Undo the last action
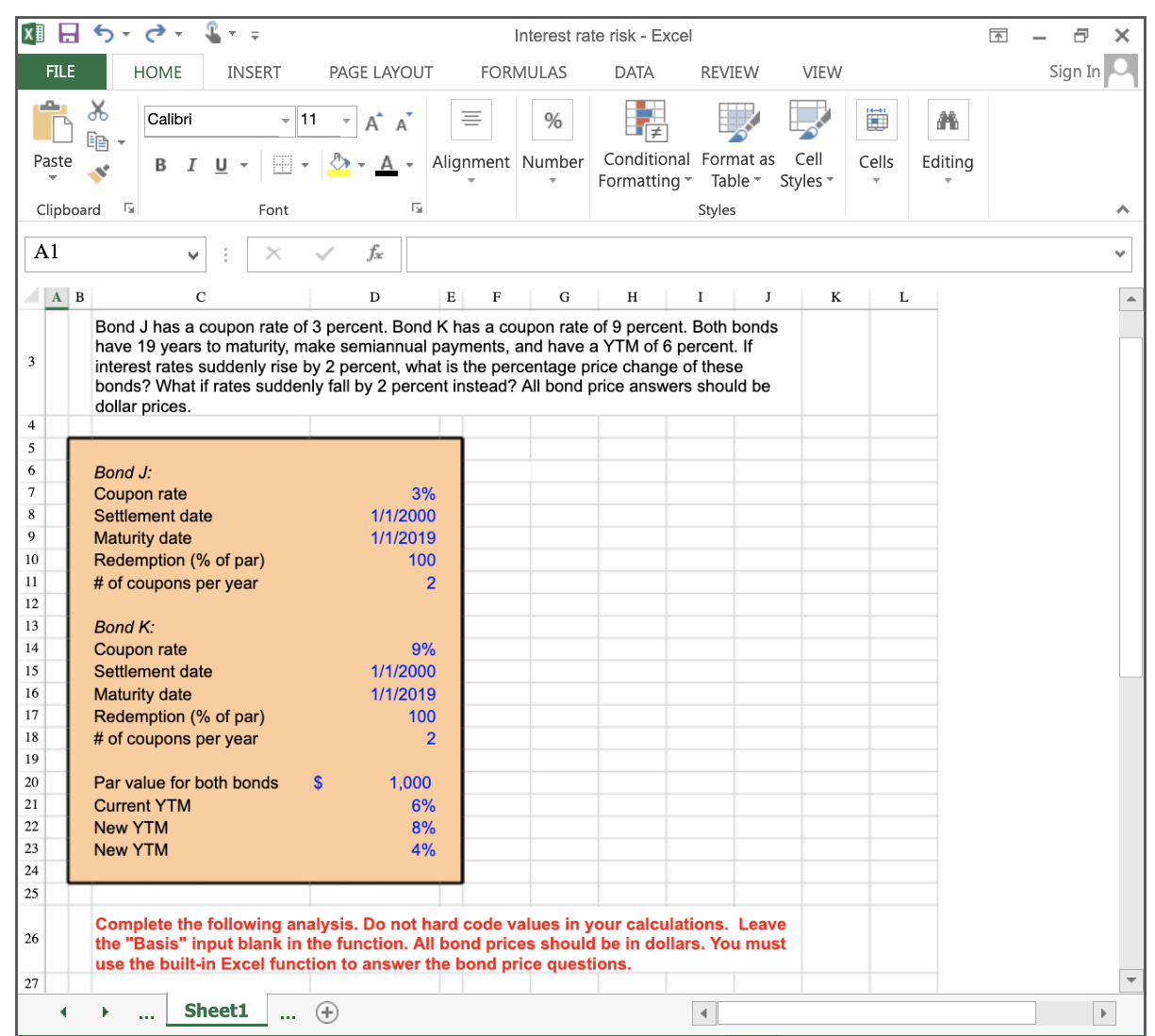Image resolution: width=1155 pixels, height=1036 pixels. click(103, 35)
